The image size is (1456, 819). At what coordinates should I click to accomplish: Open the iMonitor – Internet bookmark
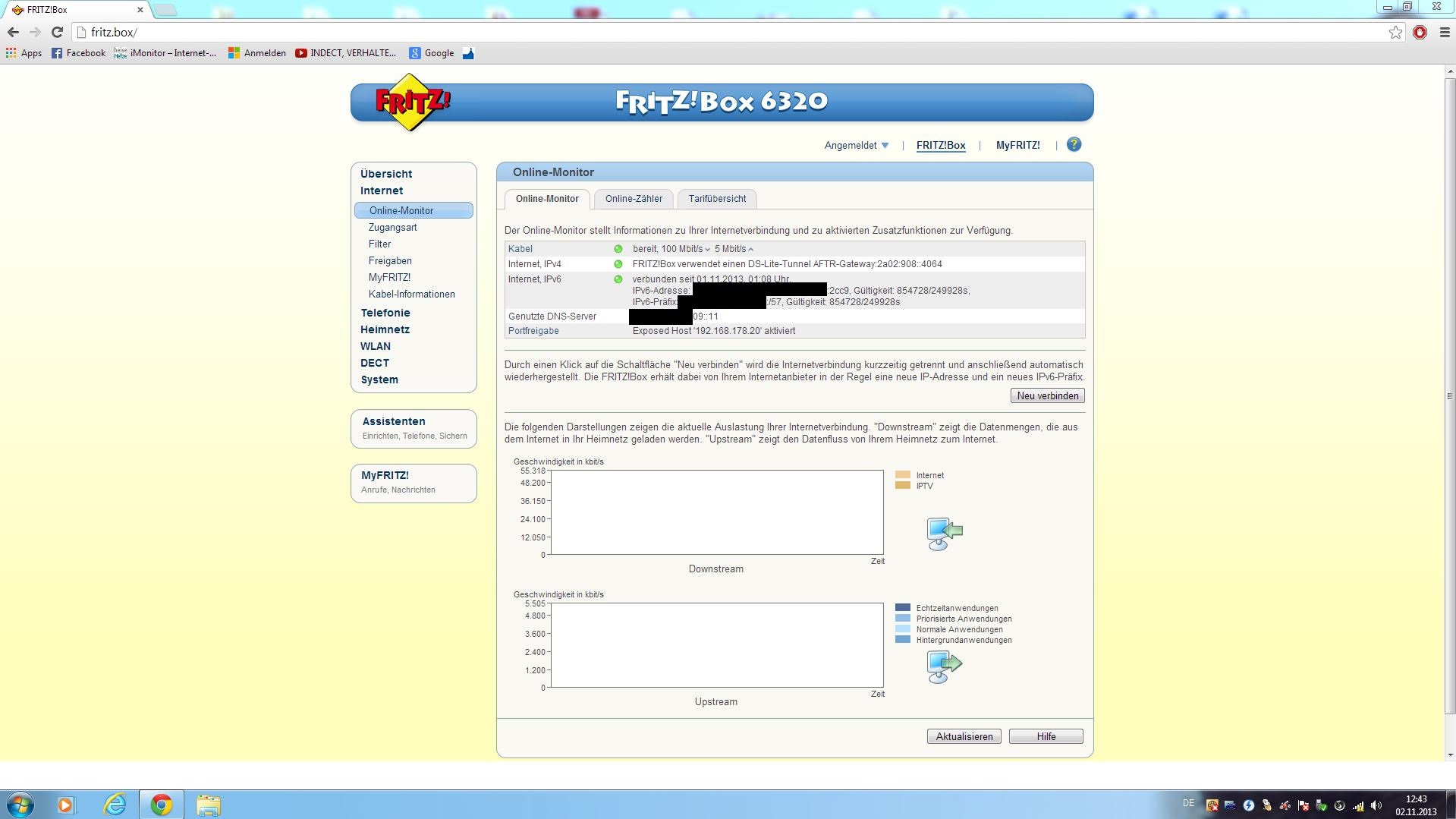tap(165, 53)
